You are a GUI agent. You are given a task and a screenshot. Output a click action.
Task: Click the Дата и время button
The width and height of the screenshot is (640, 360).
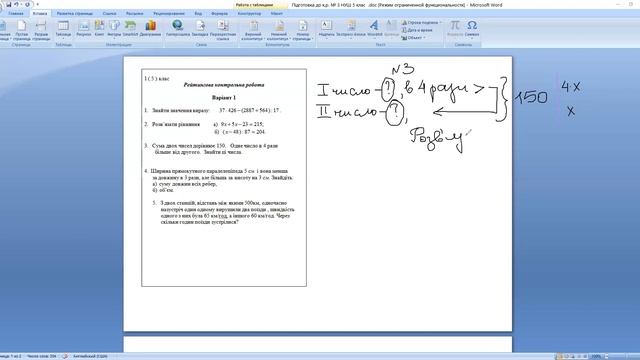pyautogui.click(x=417, y=30)
